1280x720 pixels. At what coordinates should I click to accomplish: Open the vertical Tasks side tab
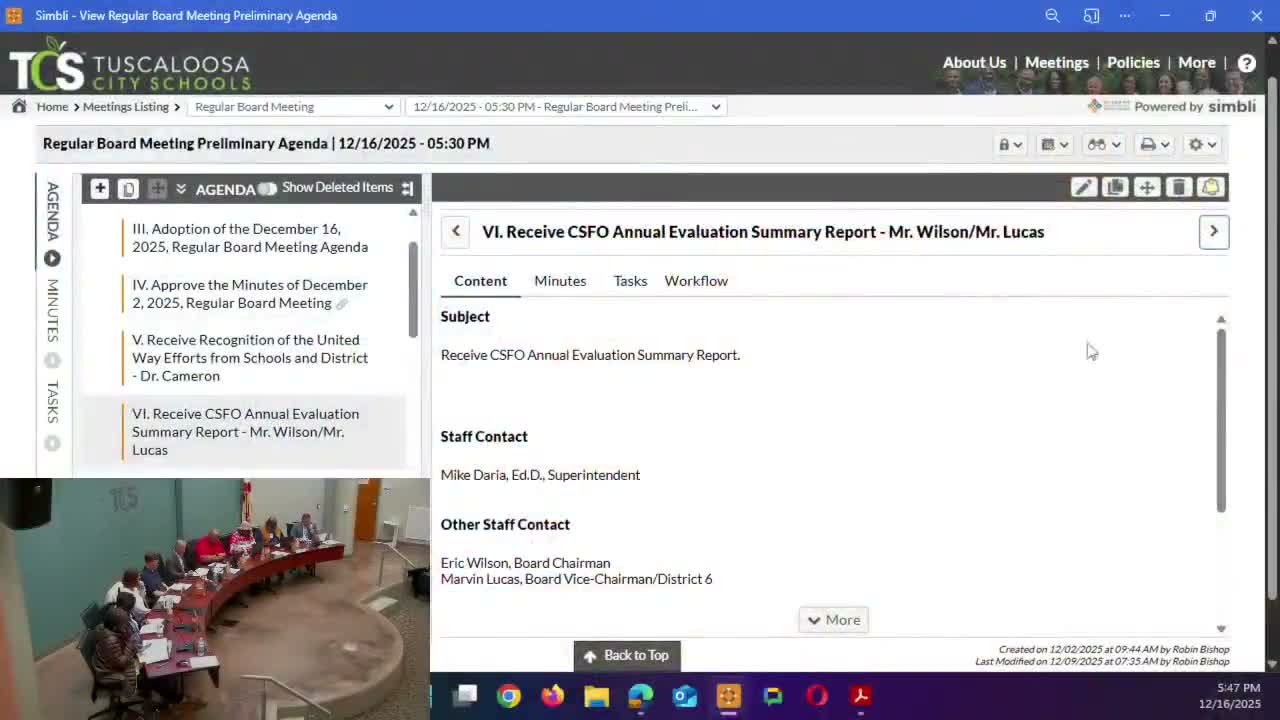52,402
